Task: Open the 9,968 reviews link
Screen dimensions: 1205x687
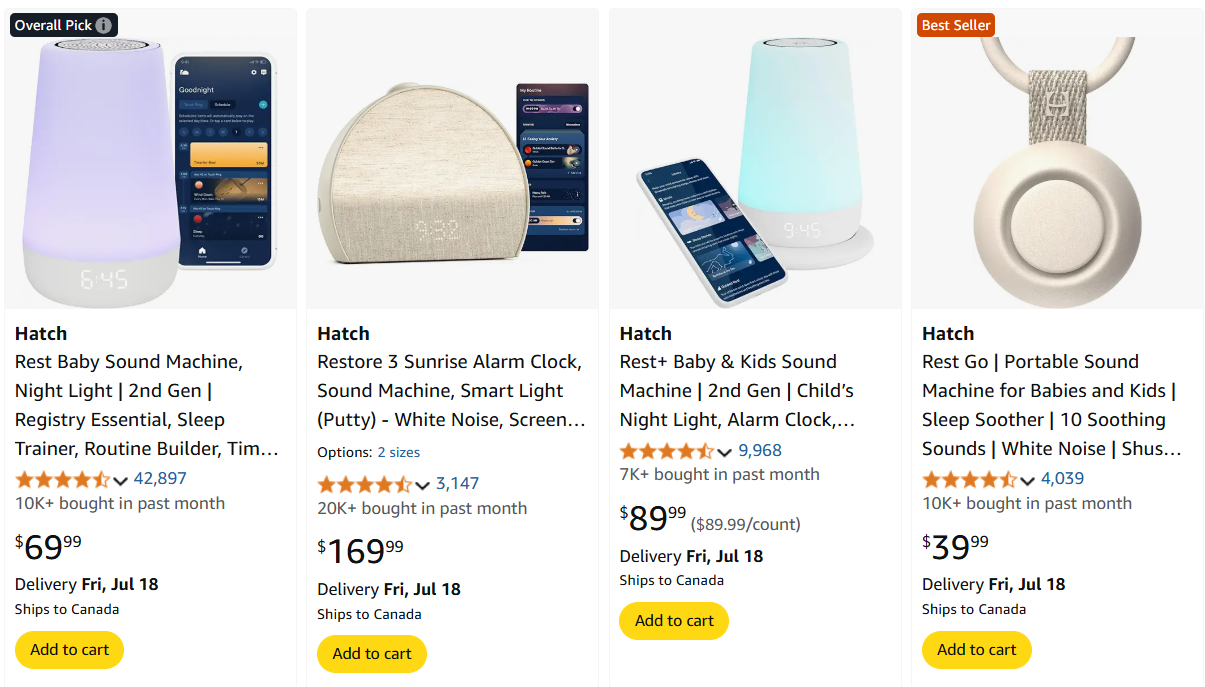Action: pyautogui.click(x=760, y=451)
